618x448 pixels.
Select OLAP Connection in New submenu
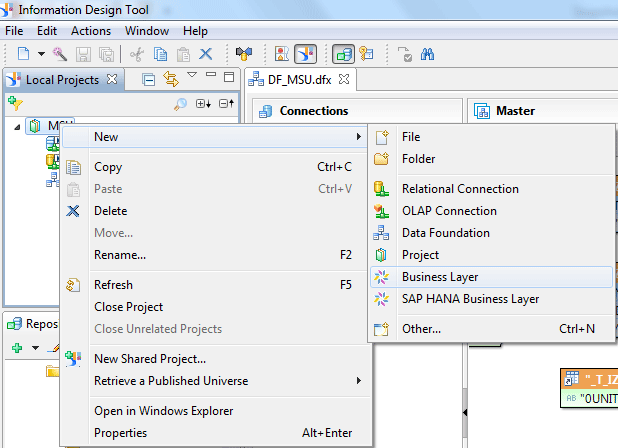pos(491,211)
